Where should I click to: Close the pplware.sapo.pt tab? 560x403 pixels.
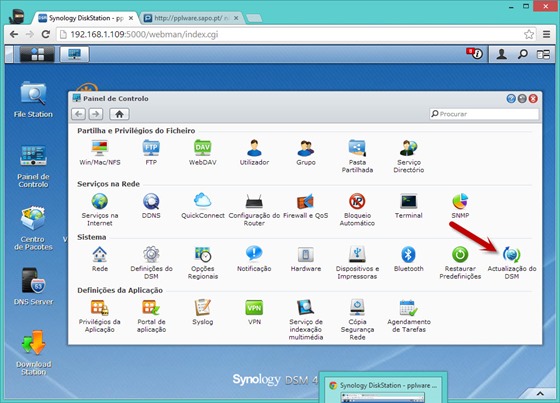[236, 18]
